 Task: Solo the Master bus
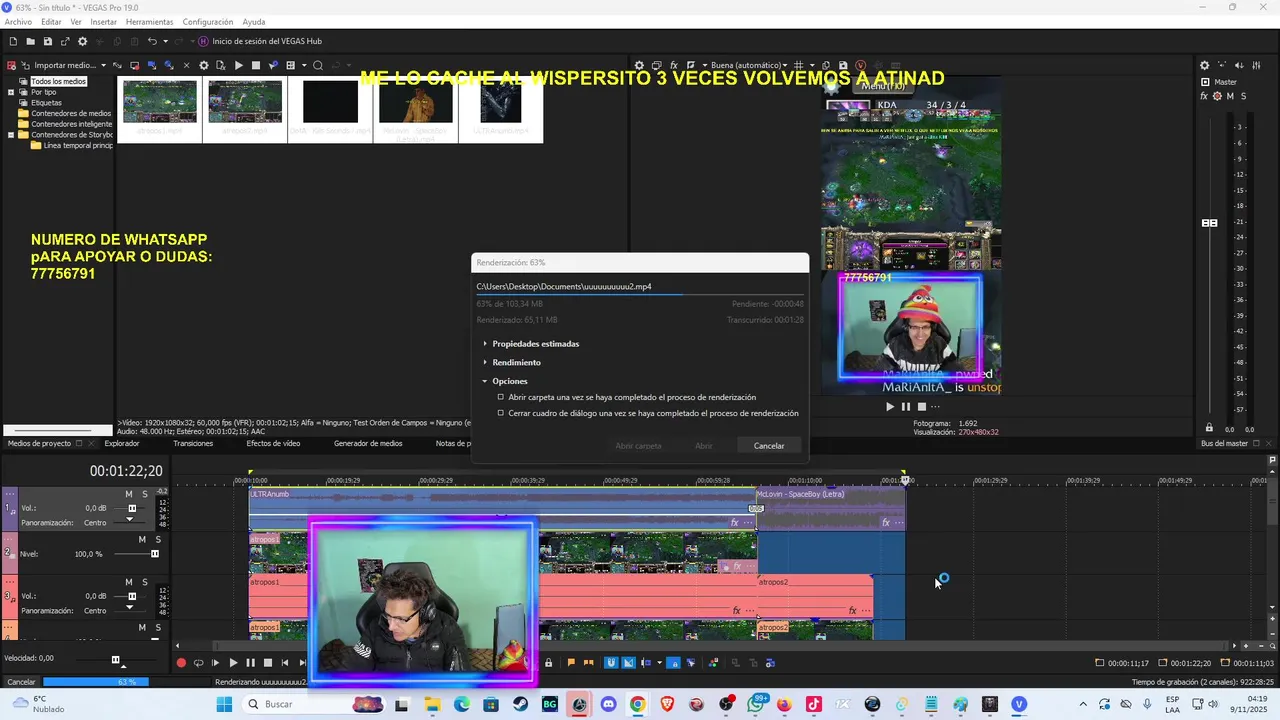tap(1243, 96)
